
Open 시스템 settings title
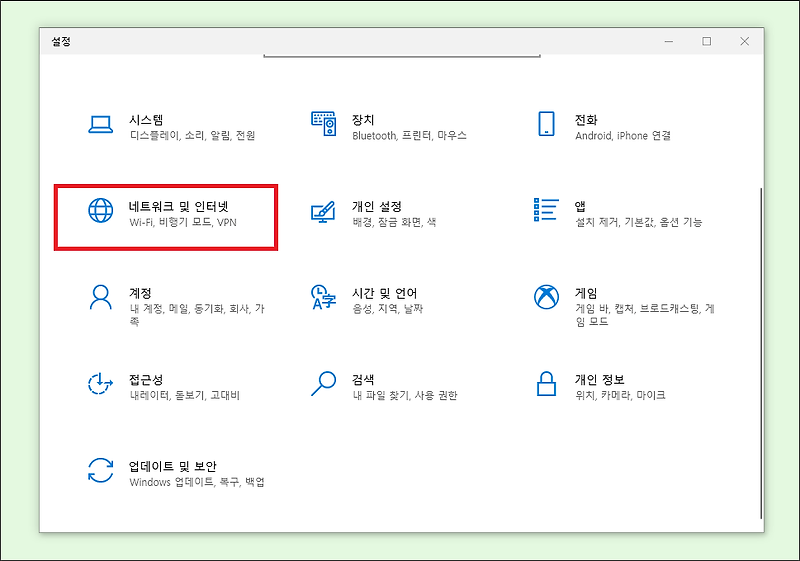[x=146, y=120]
